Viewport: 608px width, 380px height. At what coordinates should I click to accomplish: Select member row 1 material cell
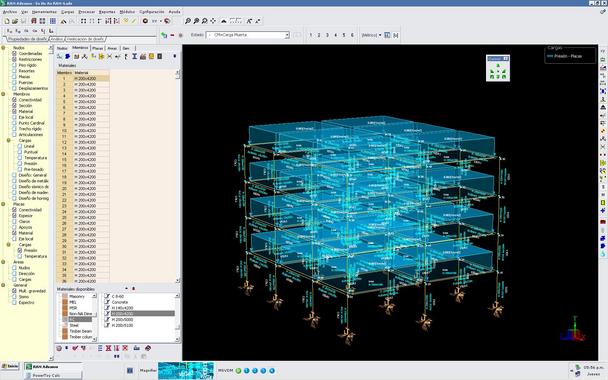(91, 79)
